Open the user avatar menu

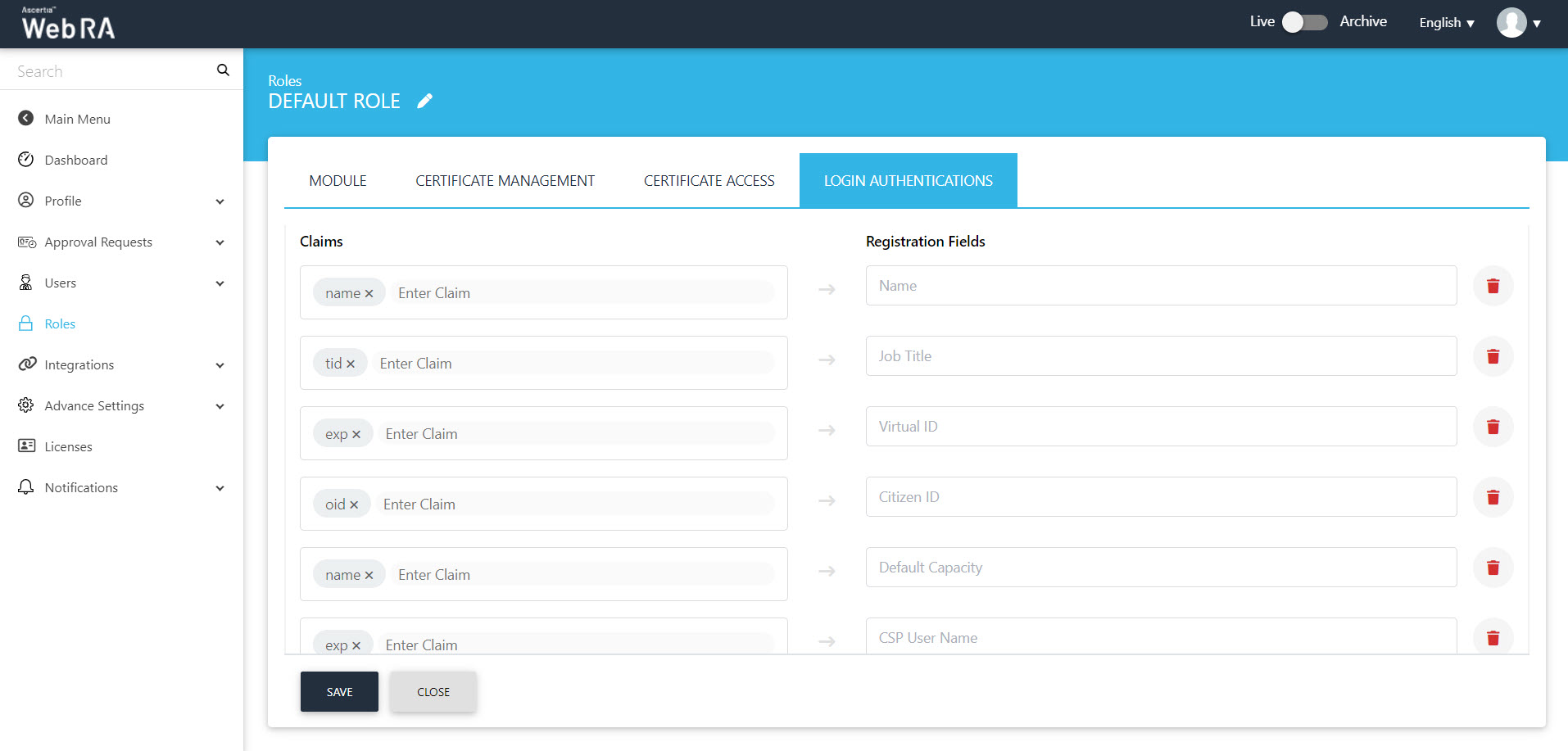[x=1518, y=23]
